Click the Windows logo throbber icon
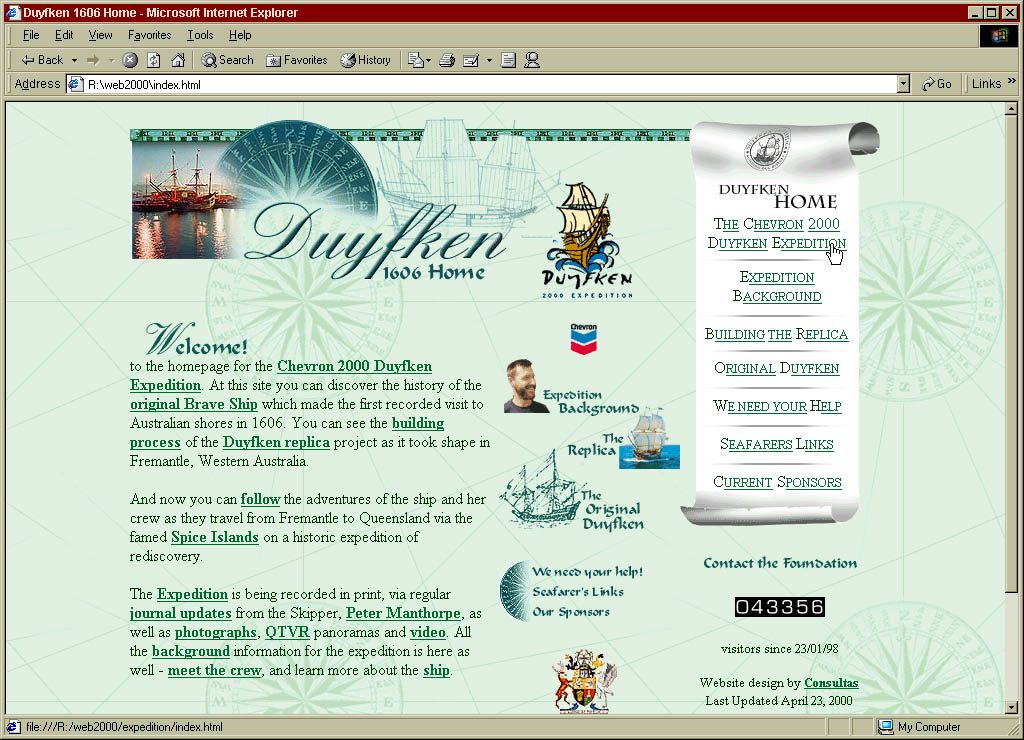The image size is (1024, 740). pyautogui.click(x=999, y=35)
